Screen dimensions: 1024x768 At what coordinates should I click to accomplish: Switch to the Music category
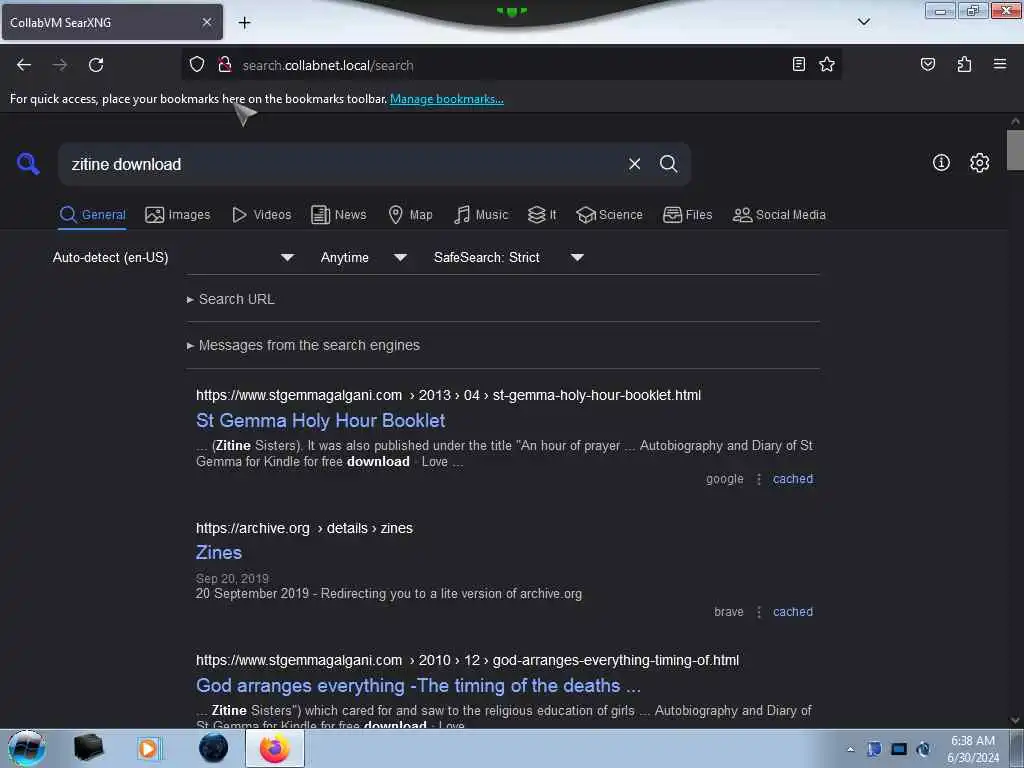point(481,215)
